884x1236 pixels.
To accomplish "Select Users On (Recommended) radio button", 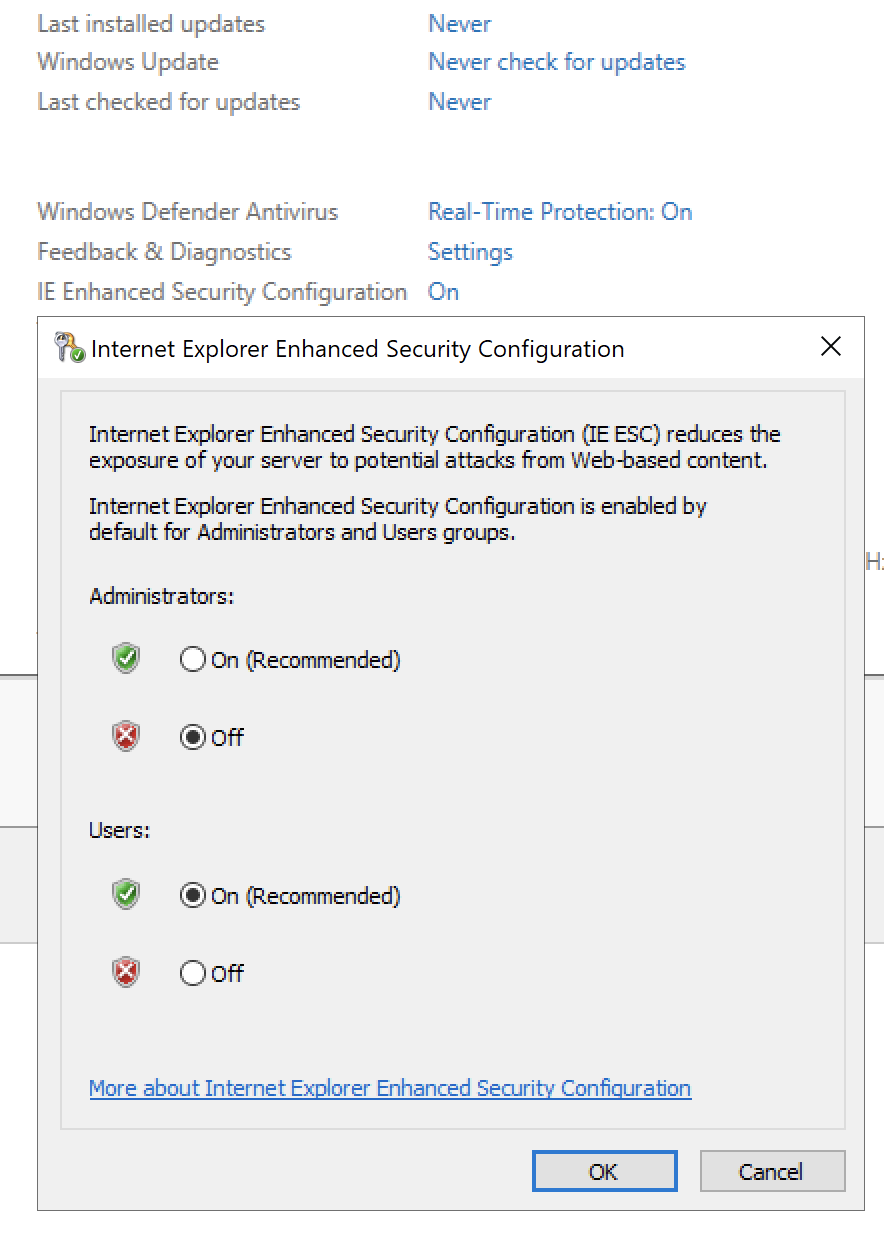I will click(x=192, y=896).
